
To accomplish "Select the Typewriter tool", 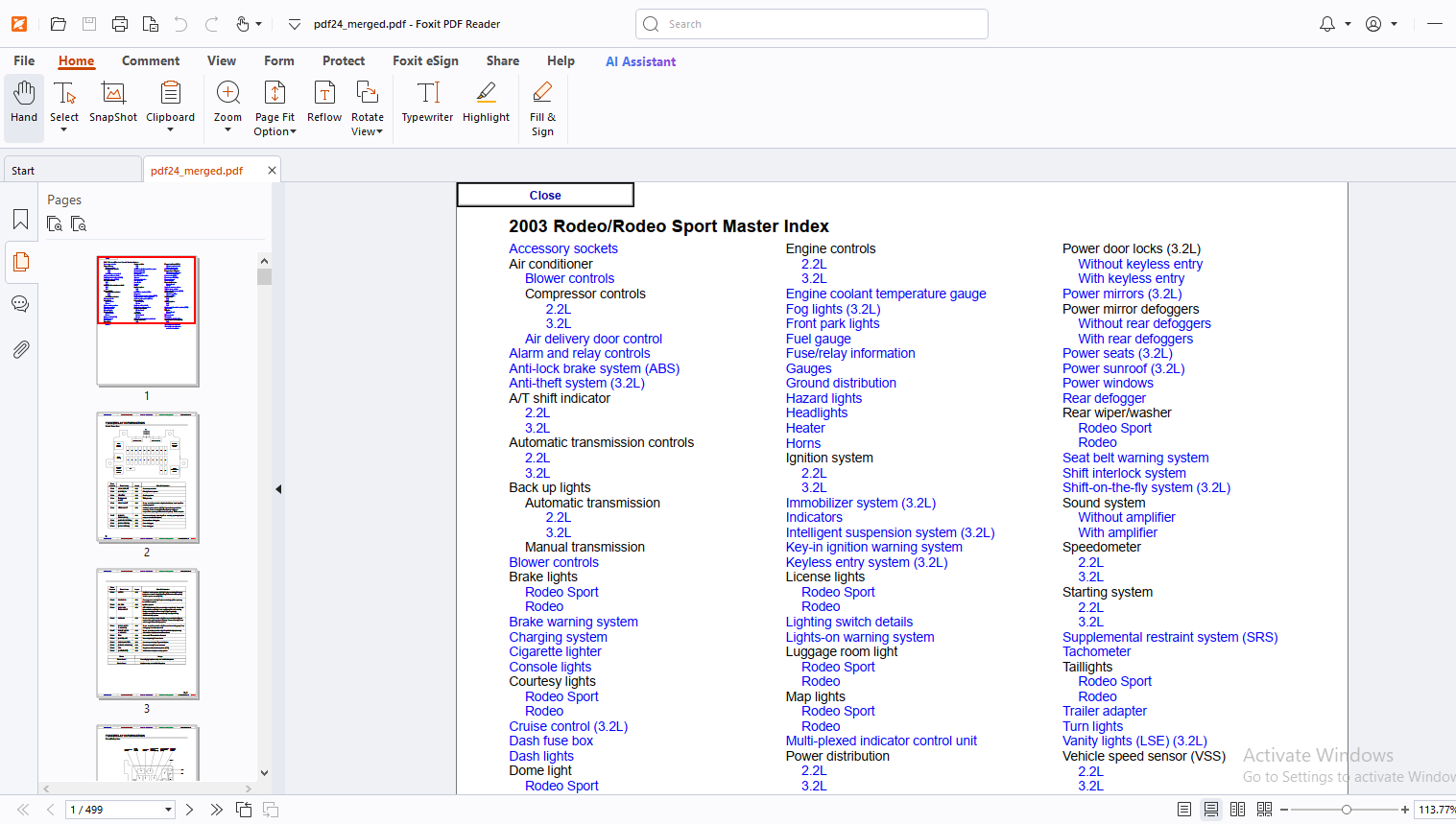I will pyautogui.click(x=427, y=103).
